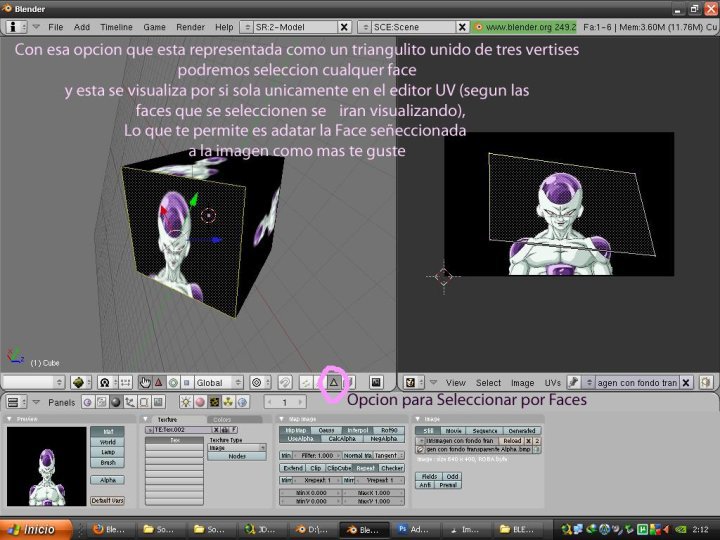Toggle proportional editing magnet icon
Screen dimensions: 720x540
(x=285, y=382)
